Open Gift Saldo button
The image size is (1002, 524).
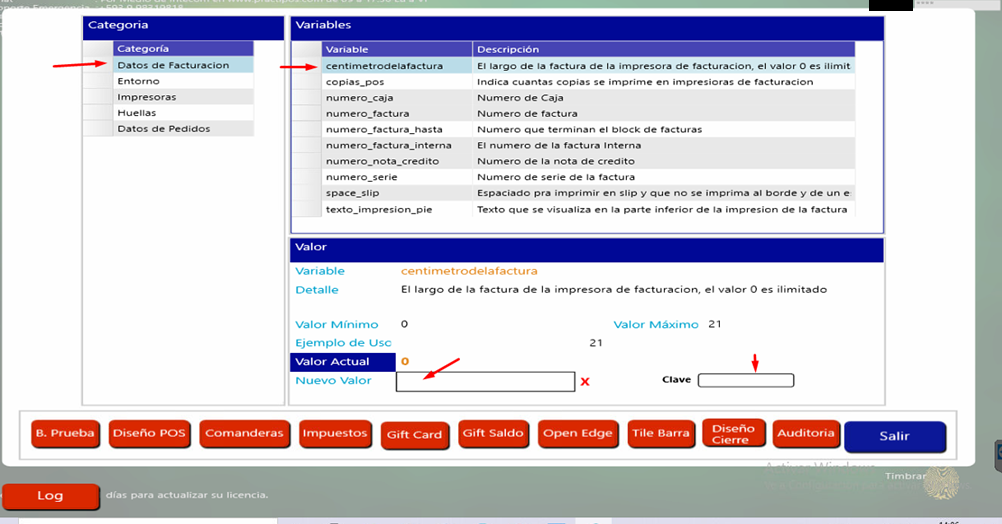click(x=493, y=434)
